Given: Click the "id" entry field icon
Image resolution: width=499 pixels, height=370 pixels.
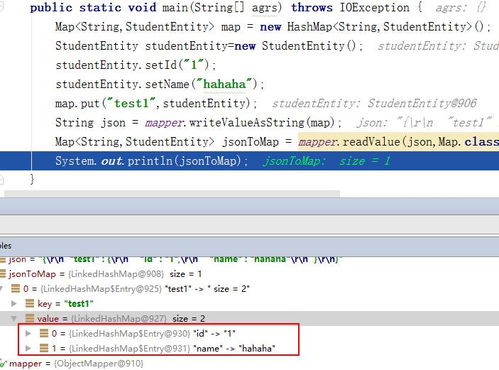Looking at the screenshot, I should point(44,333).
